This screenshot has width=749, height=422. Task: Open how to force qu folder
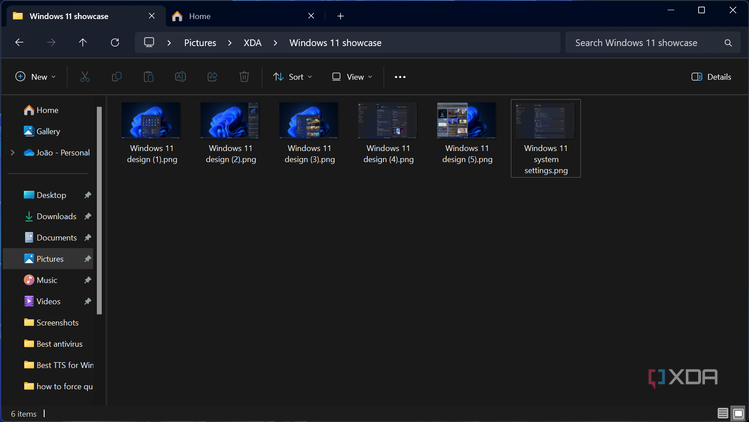(x=58, y=387)
